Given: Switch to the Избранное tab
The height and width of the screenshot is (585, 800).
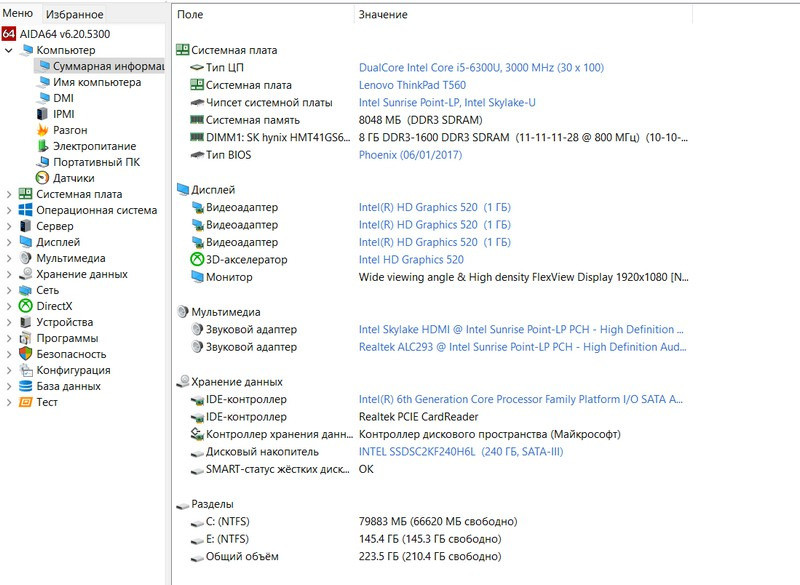Looking at the screenshot, I should point(74,15).
